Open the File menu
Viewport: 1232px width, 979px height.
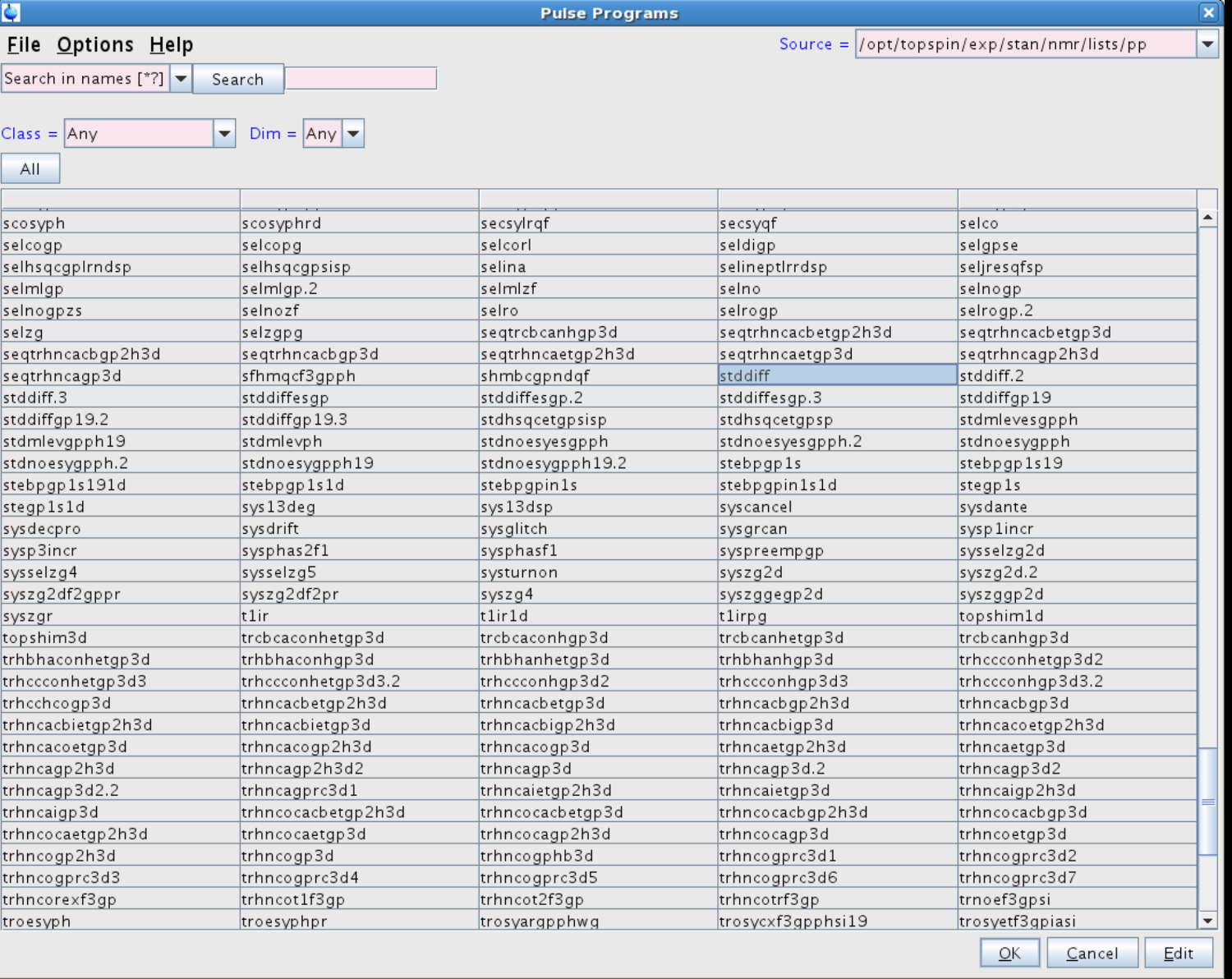24,45
